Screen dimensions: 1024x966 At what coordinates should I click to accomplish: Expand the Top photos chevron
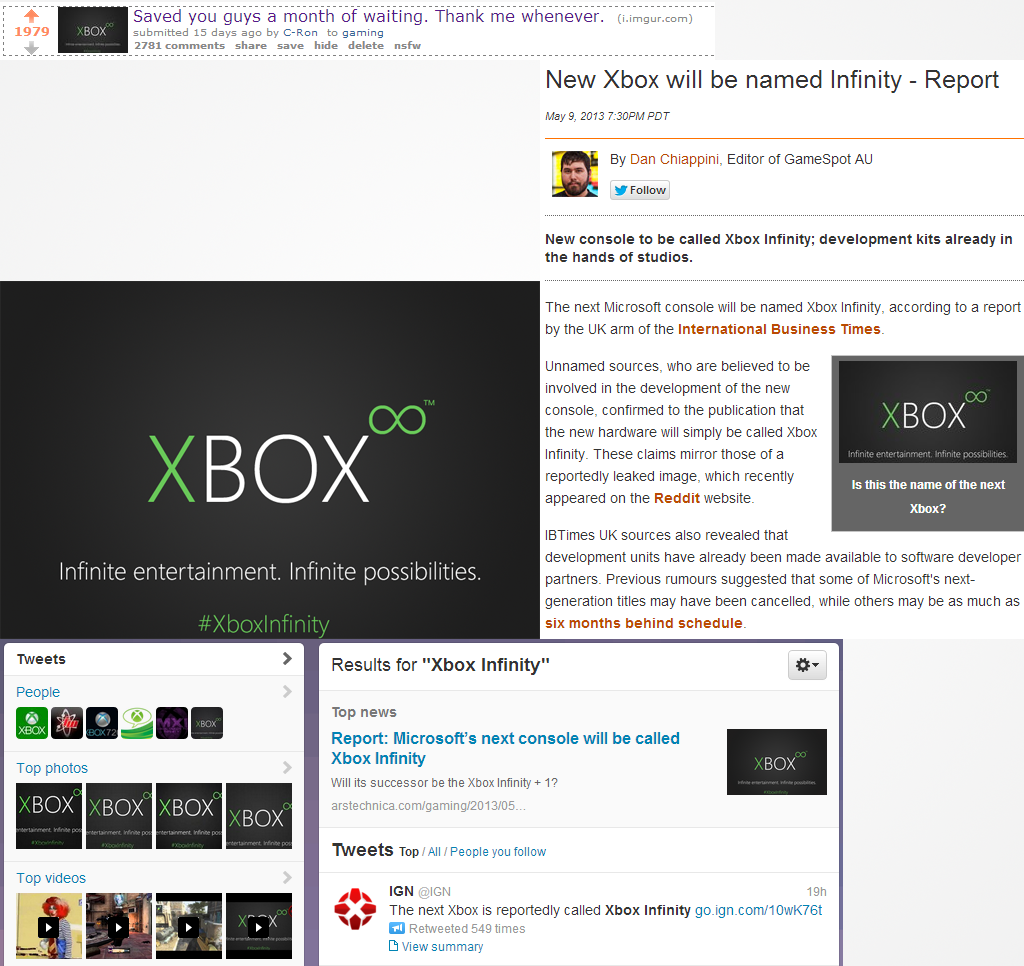coord(287,767)
